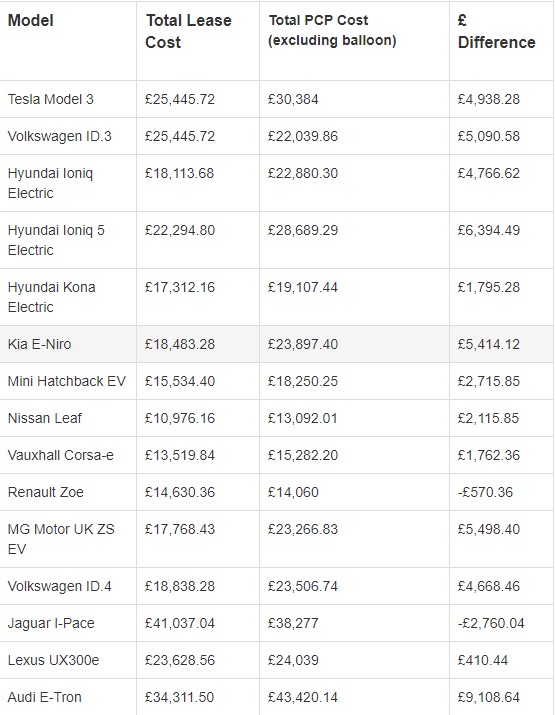This screenshot has height=715, width=555.
Task: Click the Hyundai Kona Electric difference £1,795.28
Action: [489, 287]
